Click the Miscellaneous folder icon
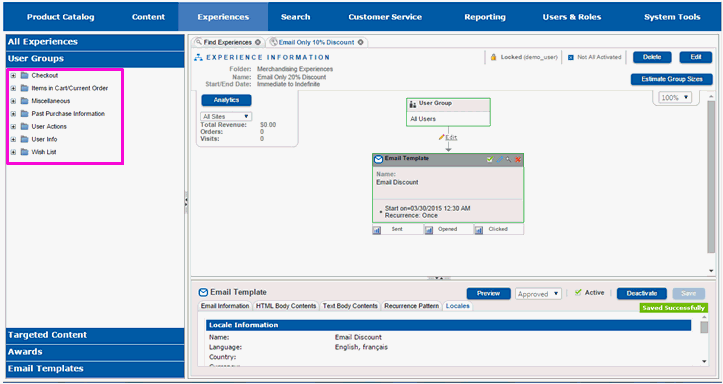Viewport: 723px width, 384px height. coord(24,101)
